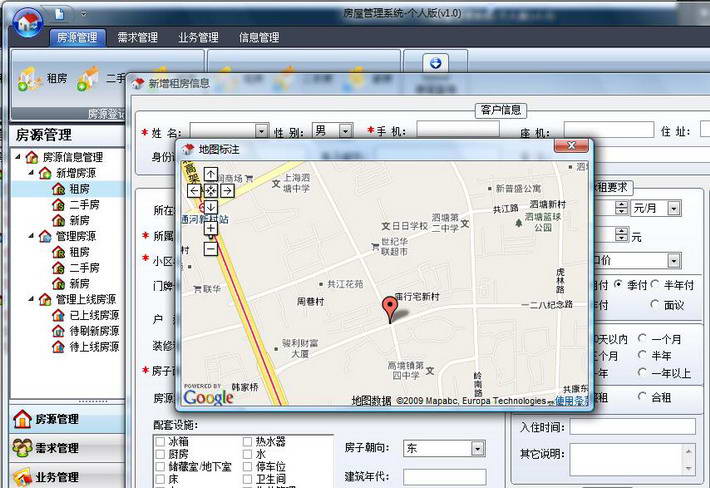Open 待上线房源 tree node
710x488 pixels.
coord(94,347)
